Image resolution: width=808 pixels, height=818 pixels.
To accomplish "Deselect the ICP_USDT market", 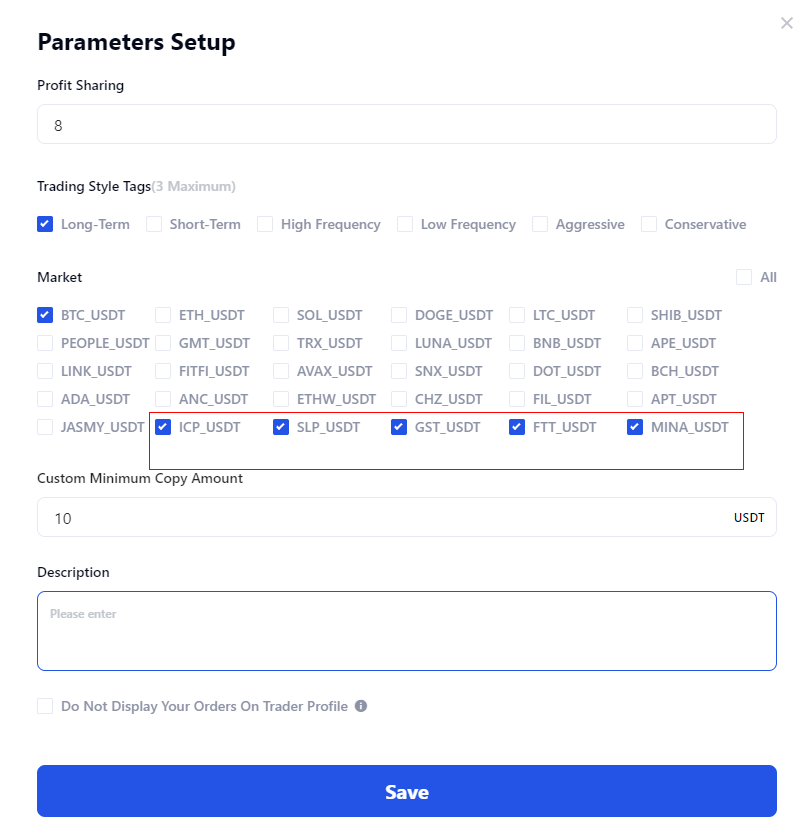I will 163,427.
